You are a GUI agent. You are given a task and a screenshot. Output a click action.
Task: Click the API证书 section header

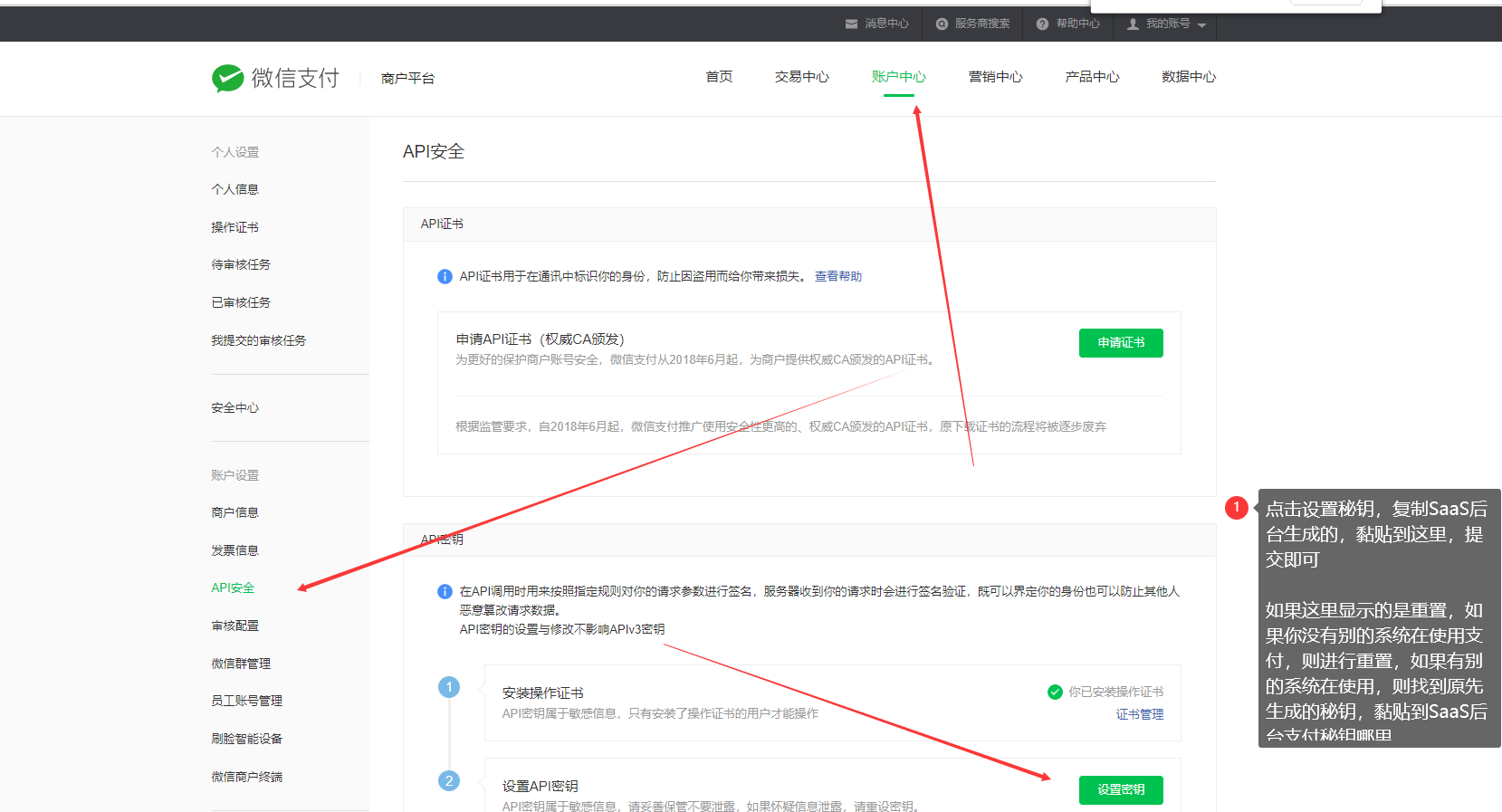point(442,224)
